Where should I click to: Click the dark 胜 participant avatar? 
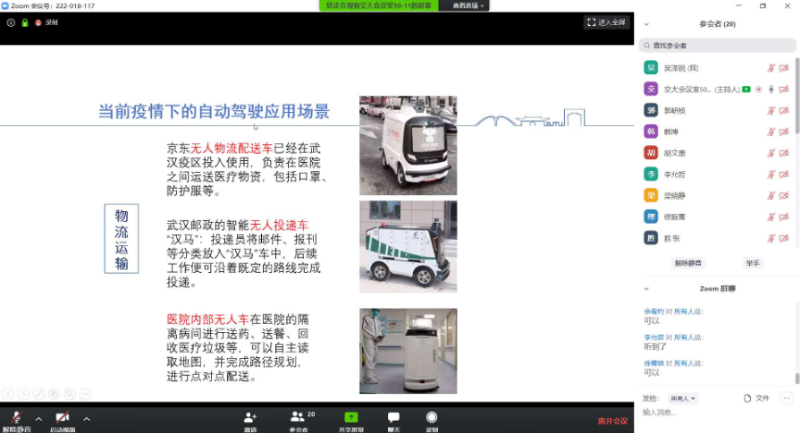(x=651, y=238)
